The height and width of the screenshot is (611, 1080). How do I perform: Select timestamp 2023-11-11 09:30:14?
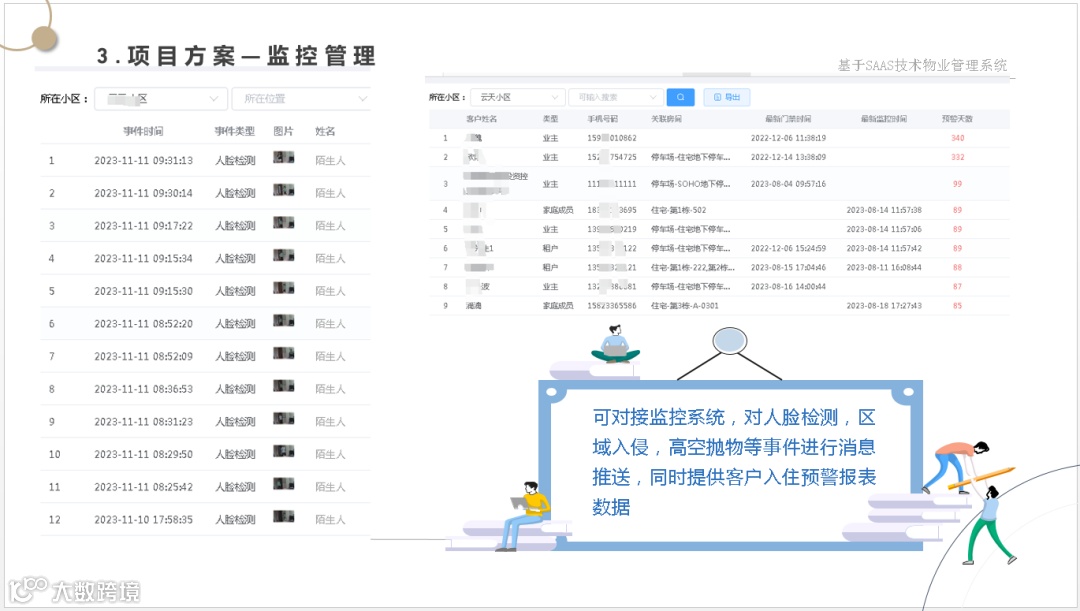(x=143, y=194)
